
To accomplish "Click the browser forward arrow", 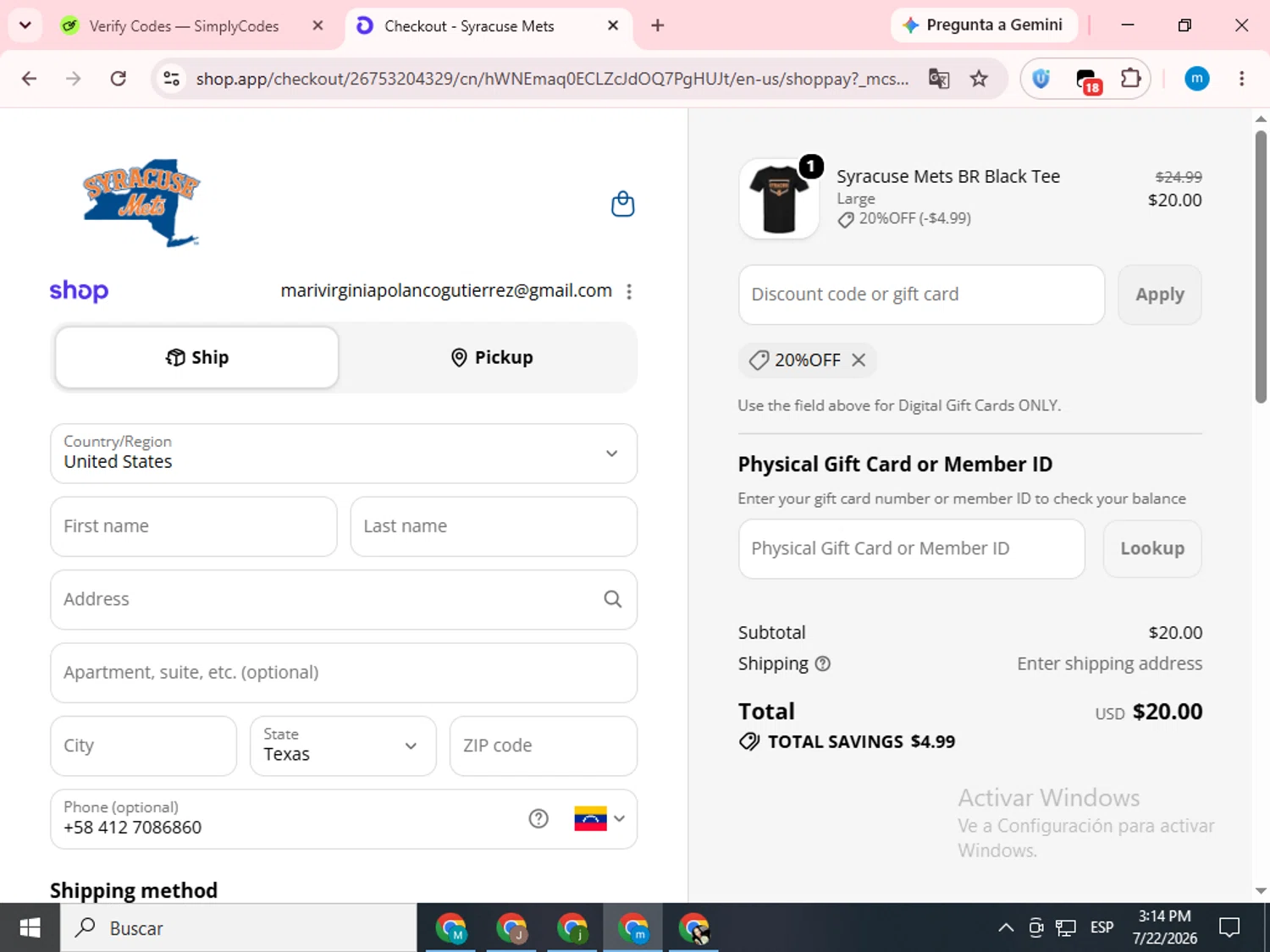I will tap(74, 79).
